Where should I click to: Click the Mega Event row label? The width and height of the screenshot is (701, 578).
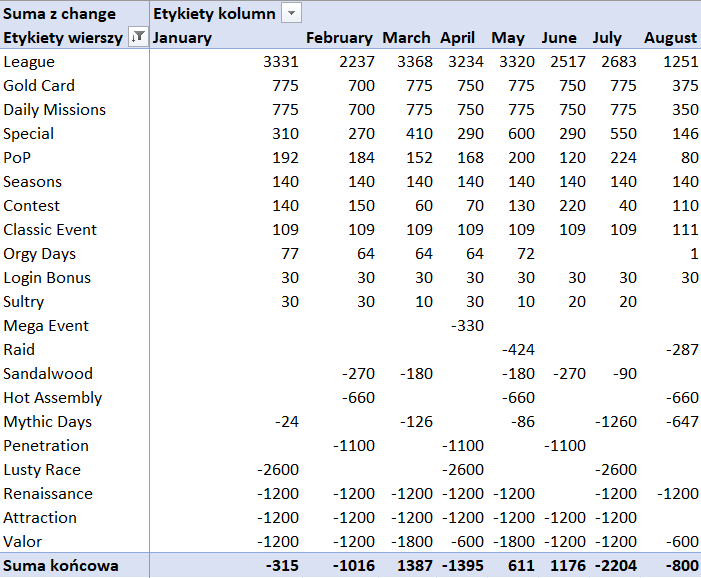tap(46, 326)
